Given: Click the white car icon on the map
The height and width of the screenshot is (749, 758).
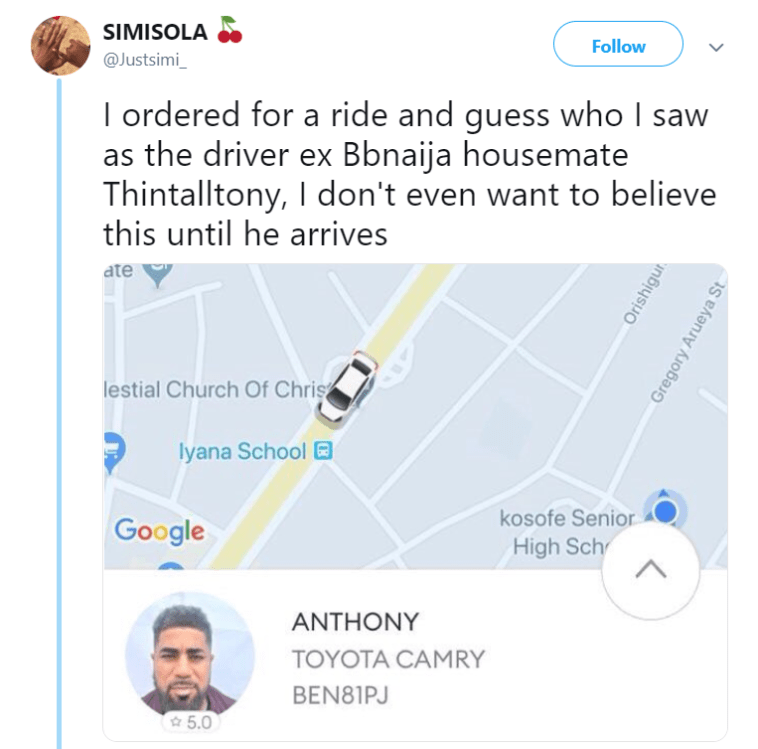Looking at the screenshot, I should tap(348, 389).
